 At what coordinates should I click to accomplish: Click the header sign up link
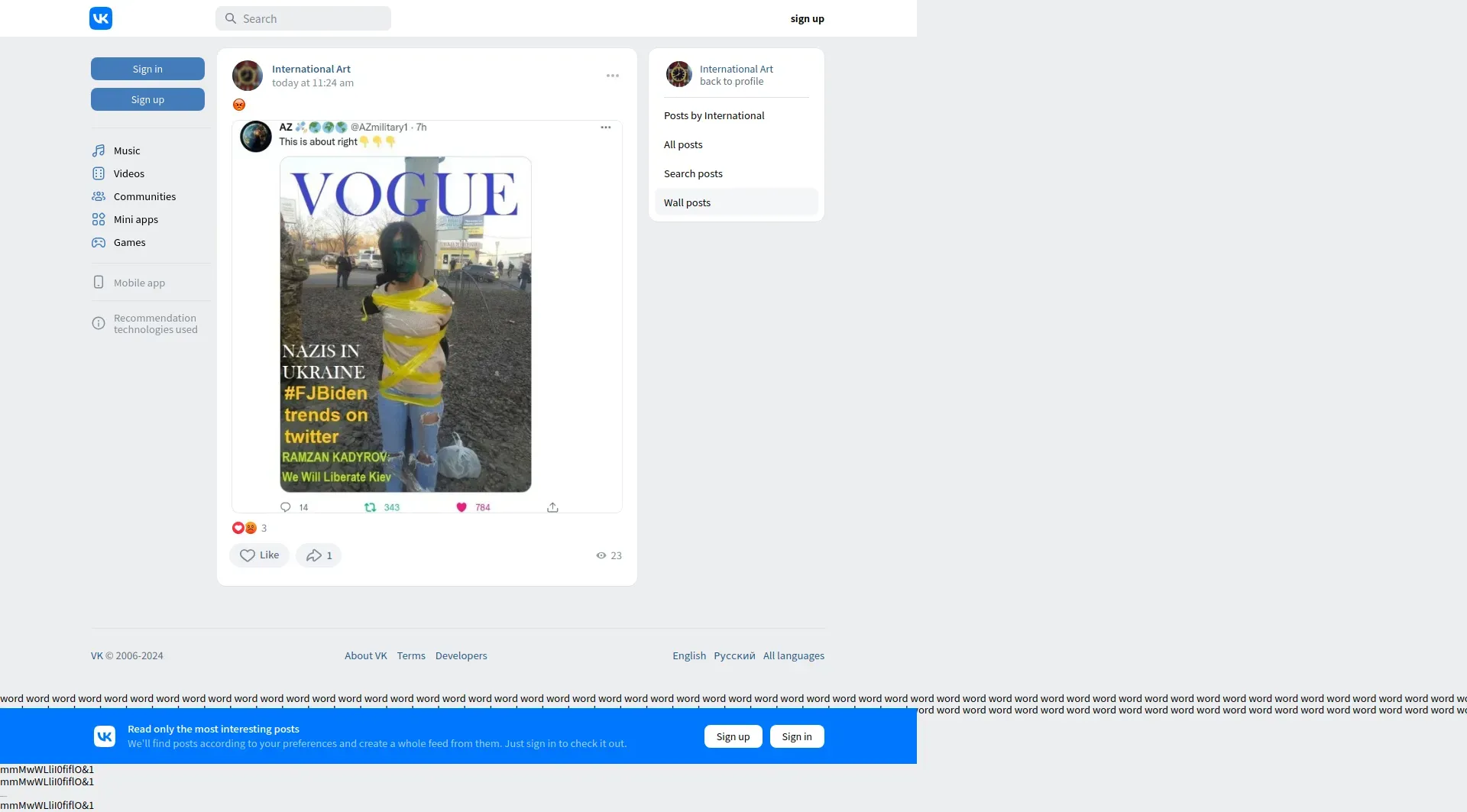coord(808,18)
